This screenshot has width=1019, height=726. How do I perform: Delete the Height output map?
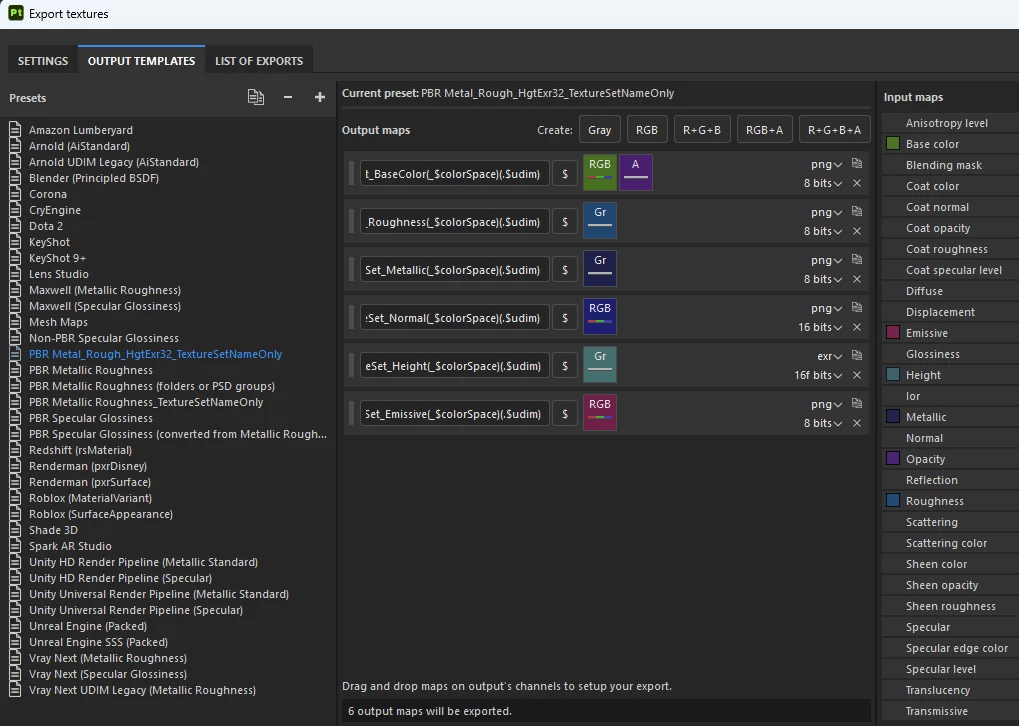[857, 376]
